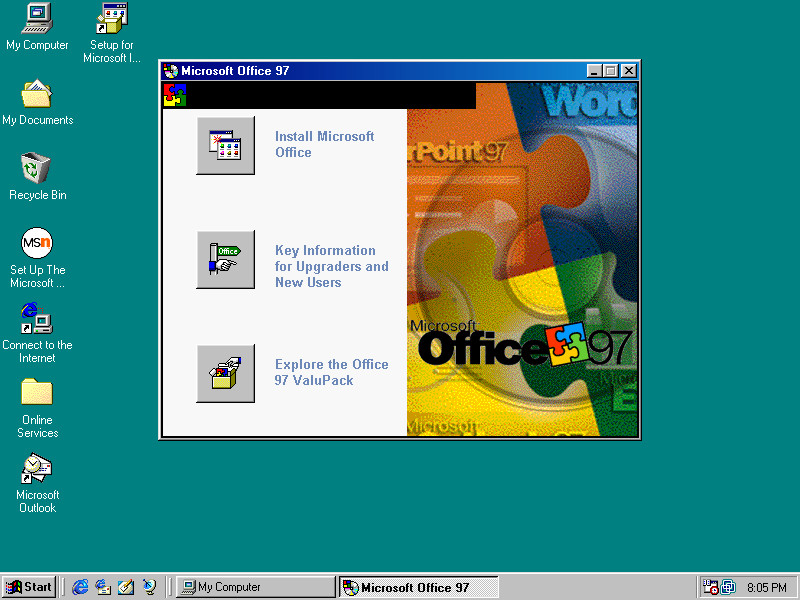800x600 pixels.
Task: Select the Recycle Bin desktop icon
Action: (x=37, y=177)
